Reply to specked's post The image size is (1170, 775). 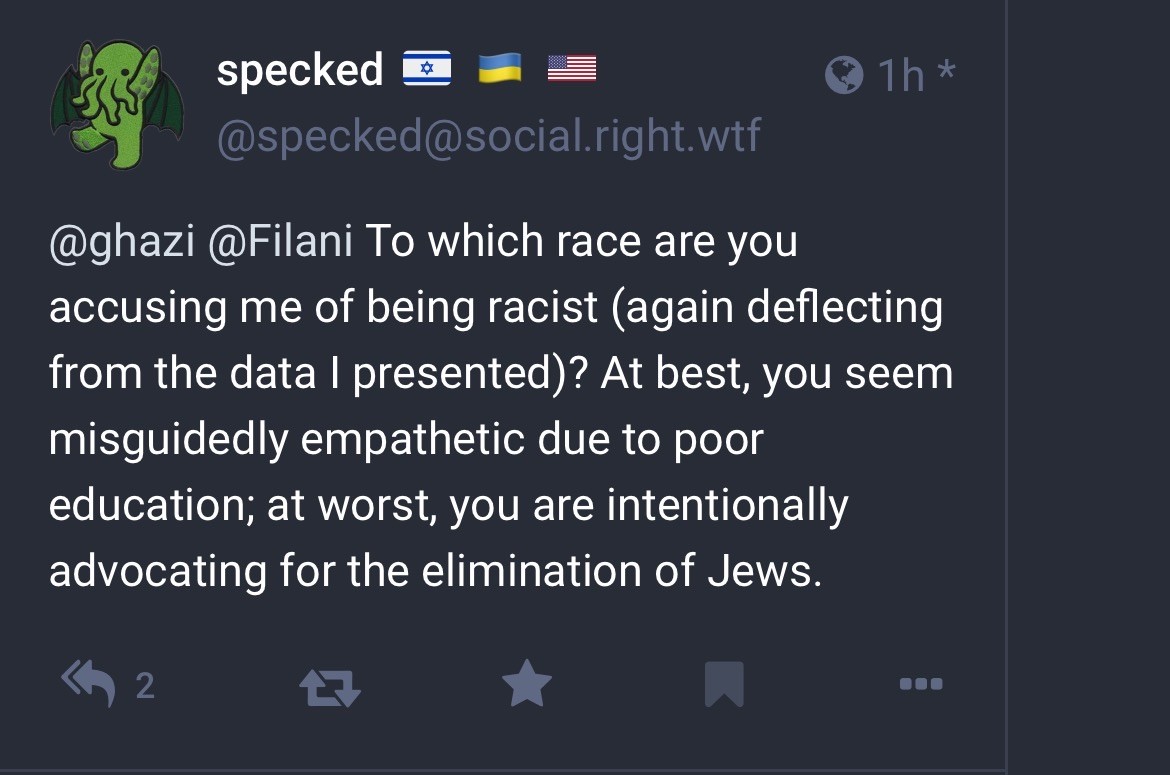pyautogui.click(x=88, y=685)
